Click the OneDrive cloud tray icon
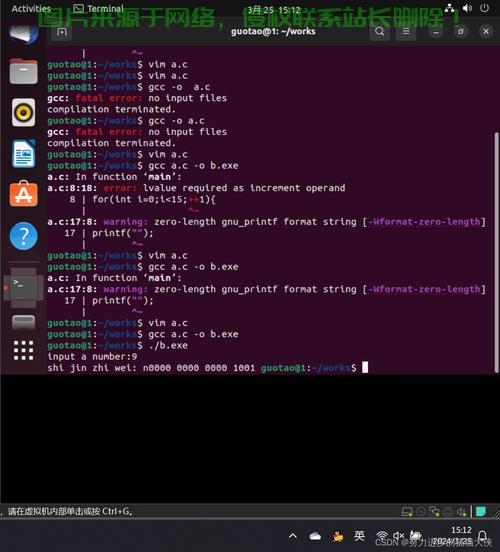 [315, 536]
